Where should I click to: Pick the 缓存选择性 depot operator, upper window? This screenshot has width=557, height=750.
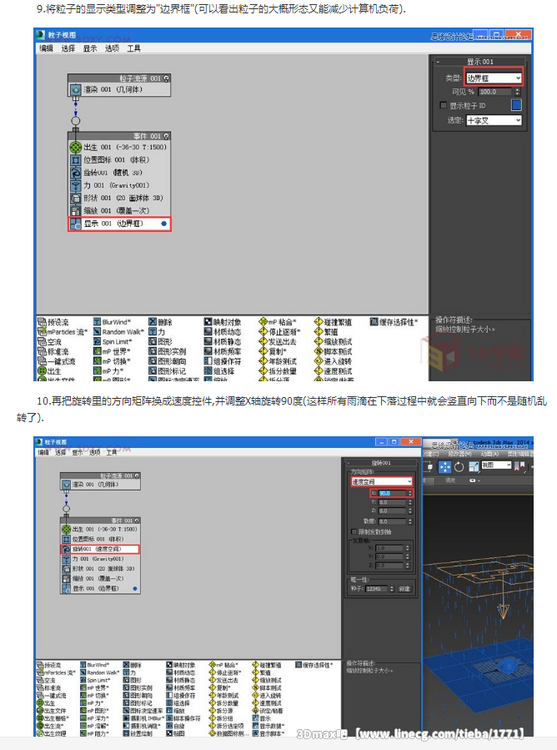pos(394,322)
